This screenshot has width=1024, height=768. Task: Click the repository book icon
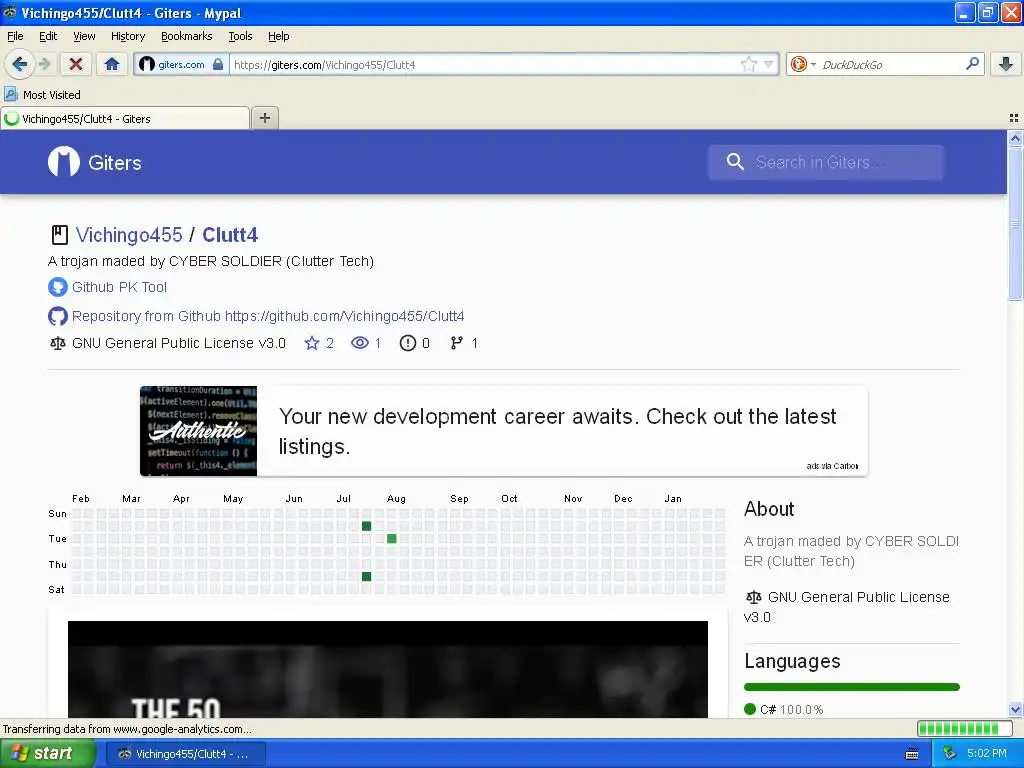[x=59, y=235]
